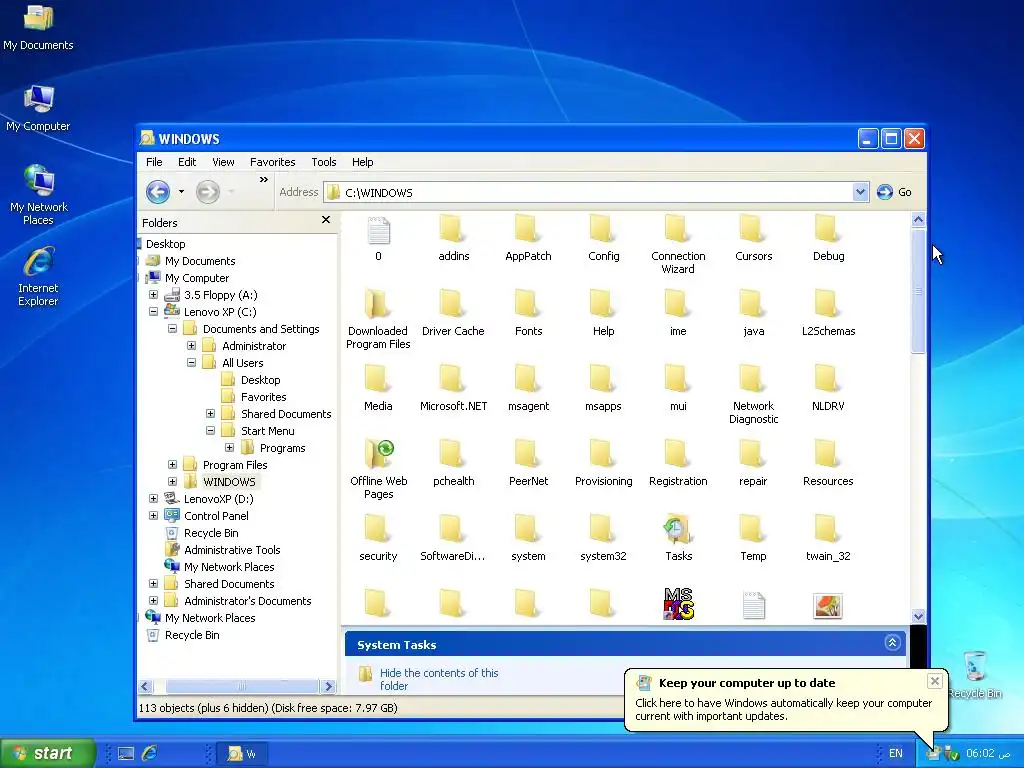
Task: Click the folder tree horizontal scrollbar thumb
Action: tap(242, 686)
